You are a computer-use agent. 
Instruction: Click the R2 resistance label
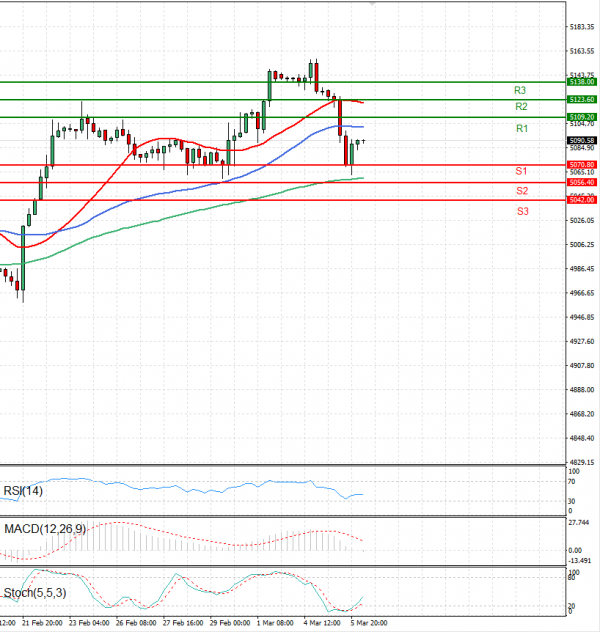521,106
